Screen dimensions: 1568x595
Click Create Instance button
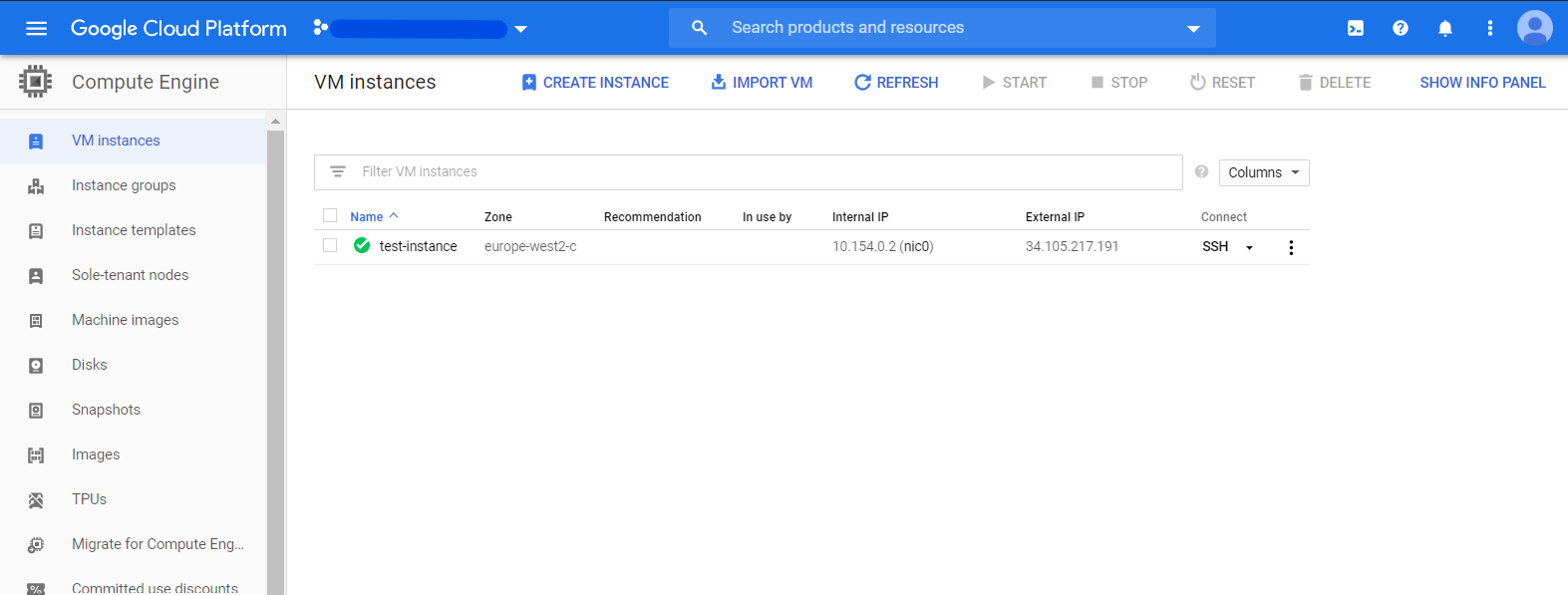coord(595,83)
